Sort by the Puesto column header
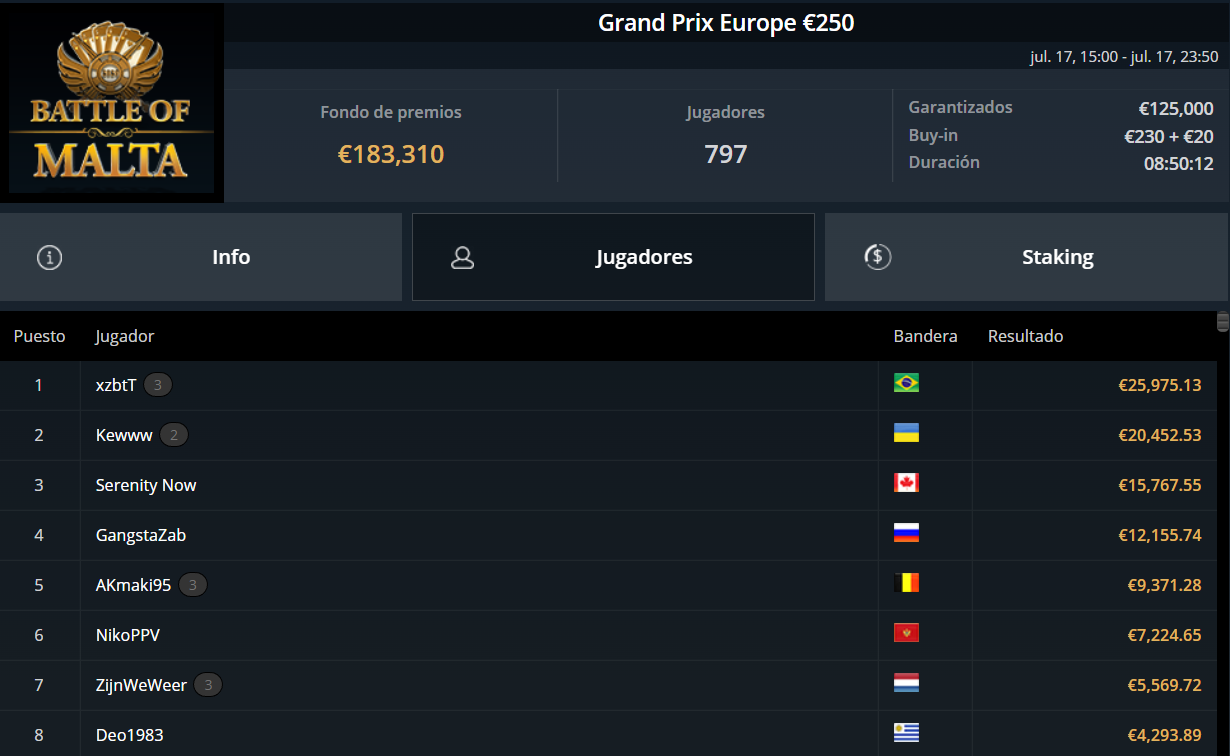Screen dimensions: 1230x756 (40, 336)
